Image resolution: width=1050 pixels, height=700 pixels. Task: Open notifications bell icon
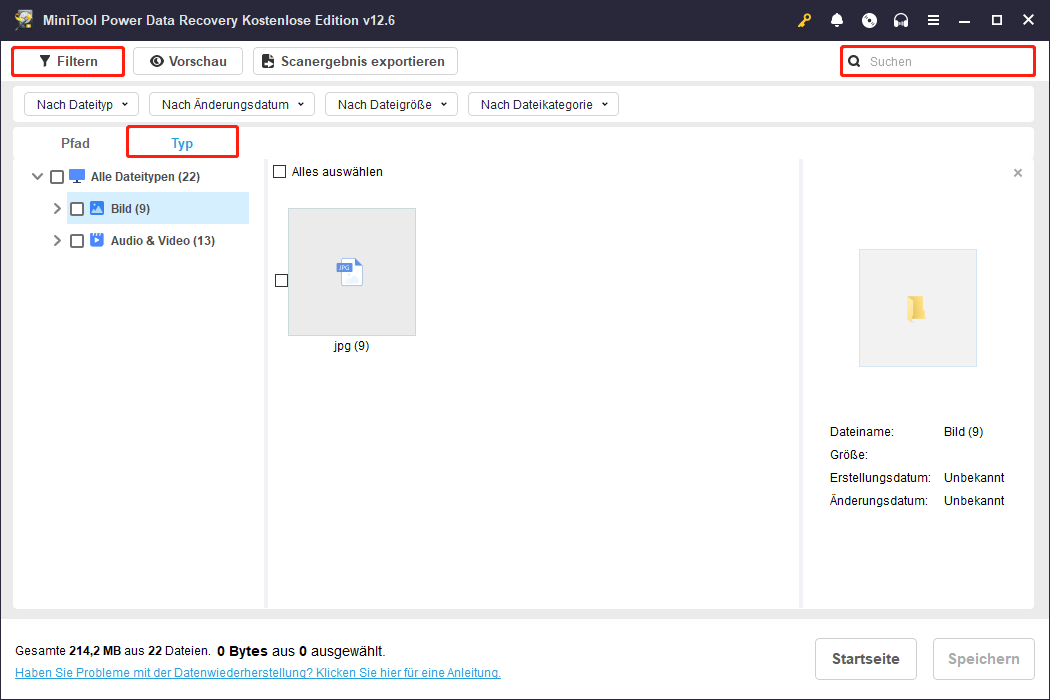(x=837, y=20)
